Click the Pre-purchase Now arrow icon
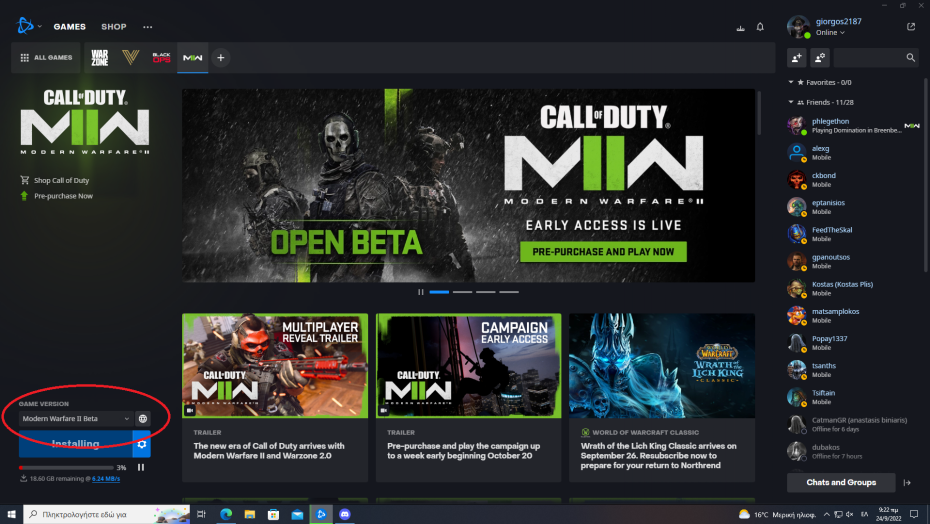This screenshot has width=930, height=524. (24, 196)
